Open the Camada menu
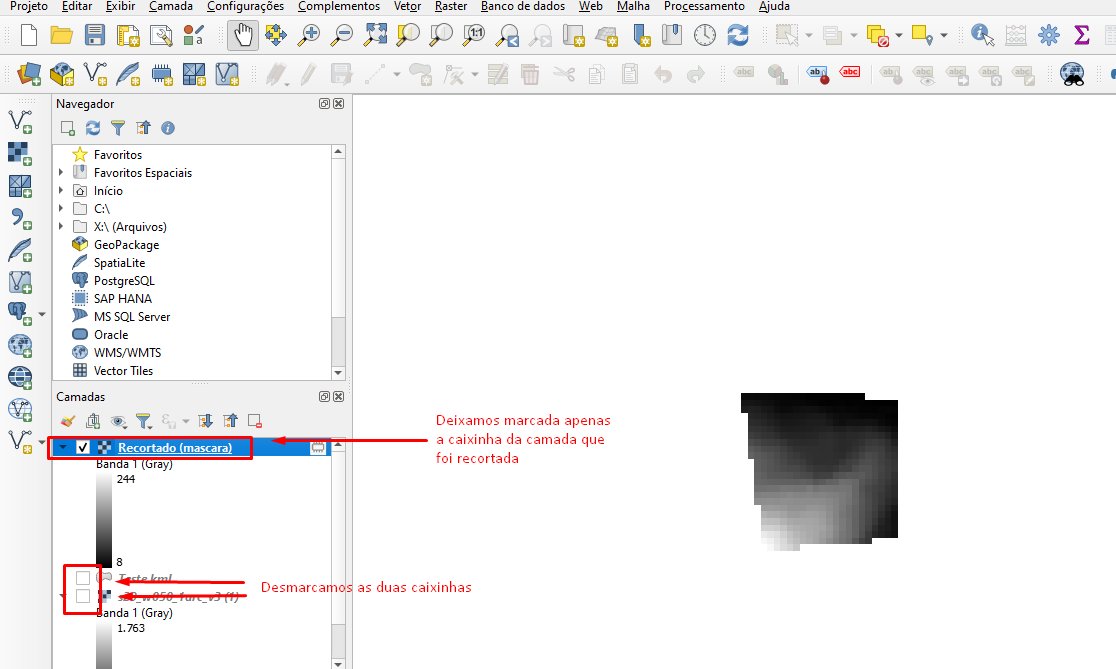Image resolution: width=1116 pixels, height=669 pixels. pos(171,6)
